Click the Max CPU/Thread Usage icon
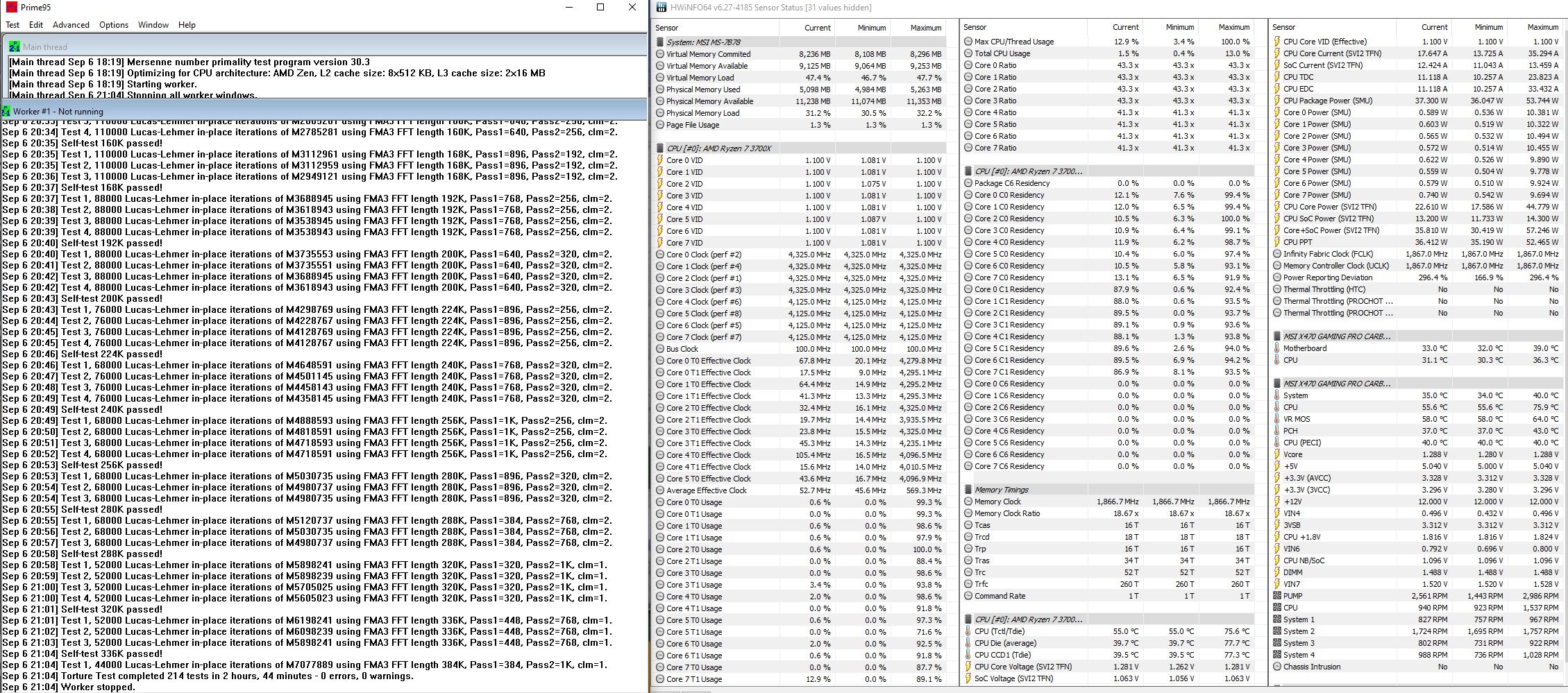This screenshot has height=693, width=1568. pos(968,42)
